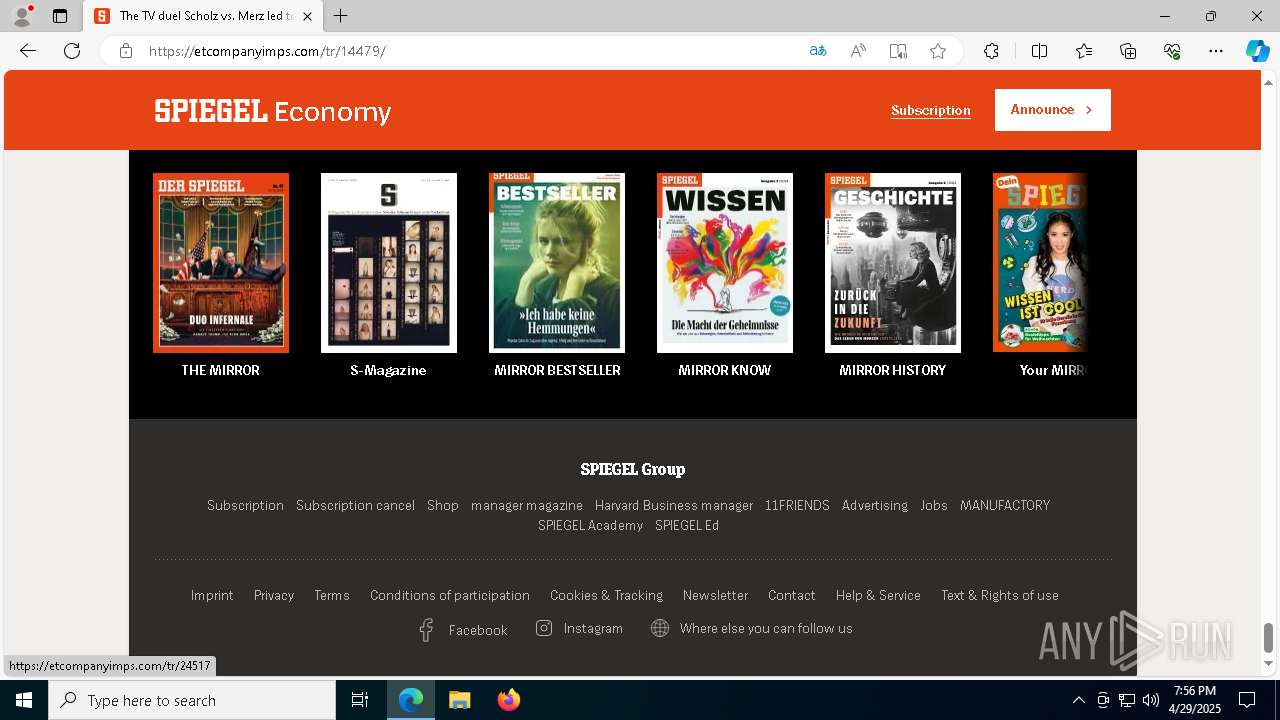1280x720 pixels.
Task: Open the manager magazine link
Action: point(527,505)
